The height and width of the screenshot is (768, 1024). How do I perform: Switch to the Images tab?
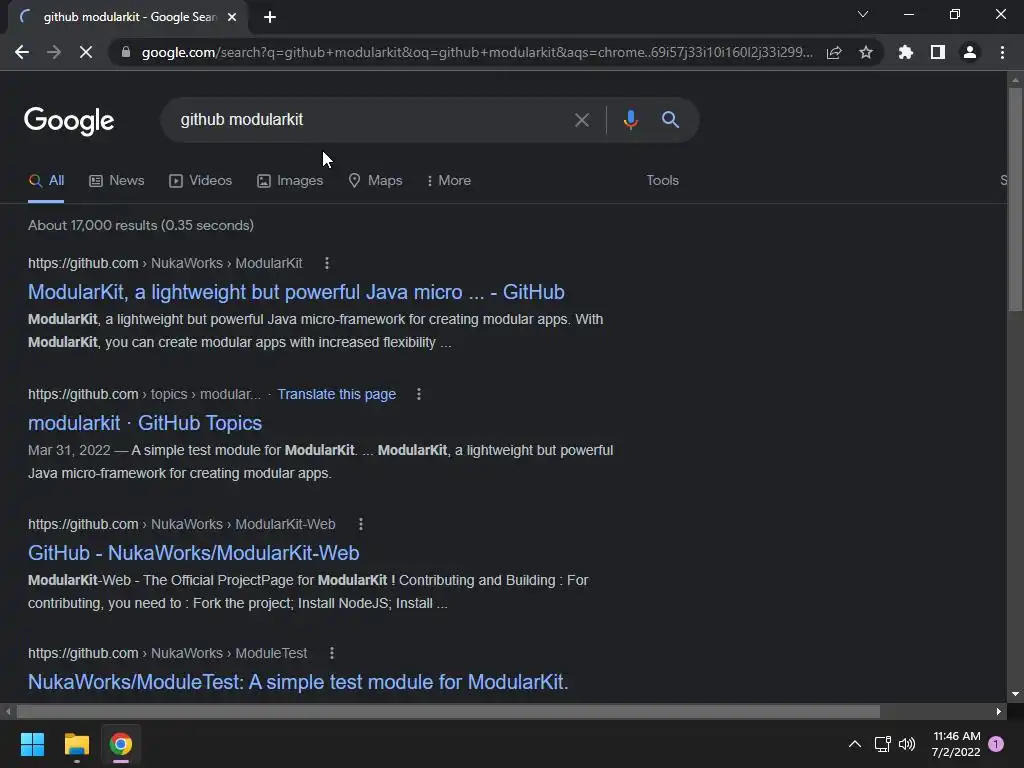click(290, 181)
